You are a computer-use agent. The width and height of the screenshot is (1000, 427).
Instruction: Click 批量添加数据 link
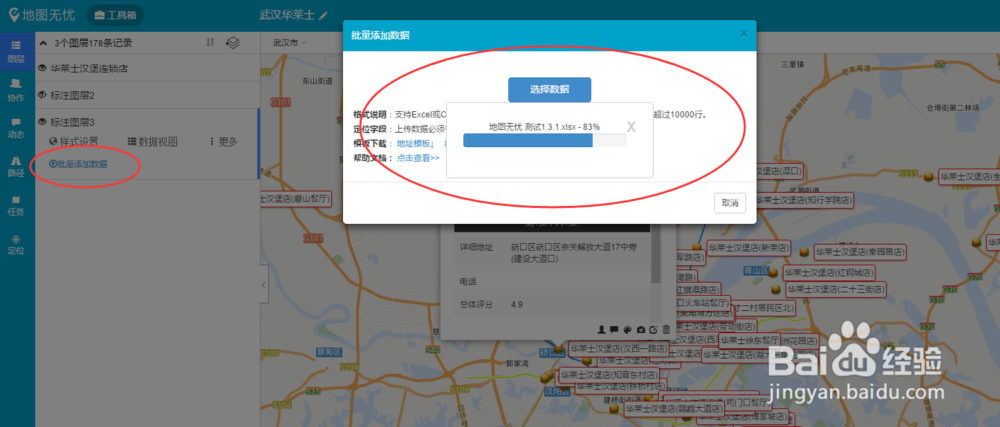pyautogui.click(x=78, y=164)
